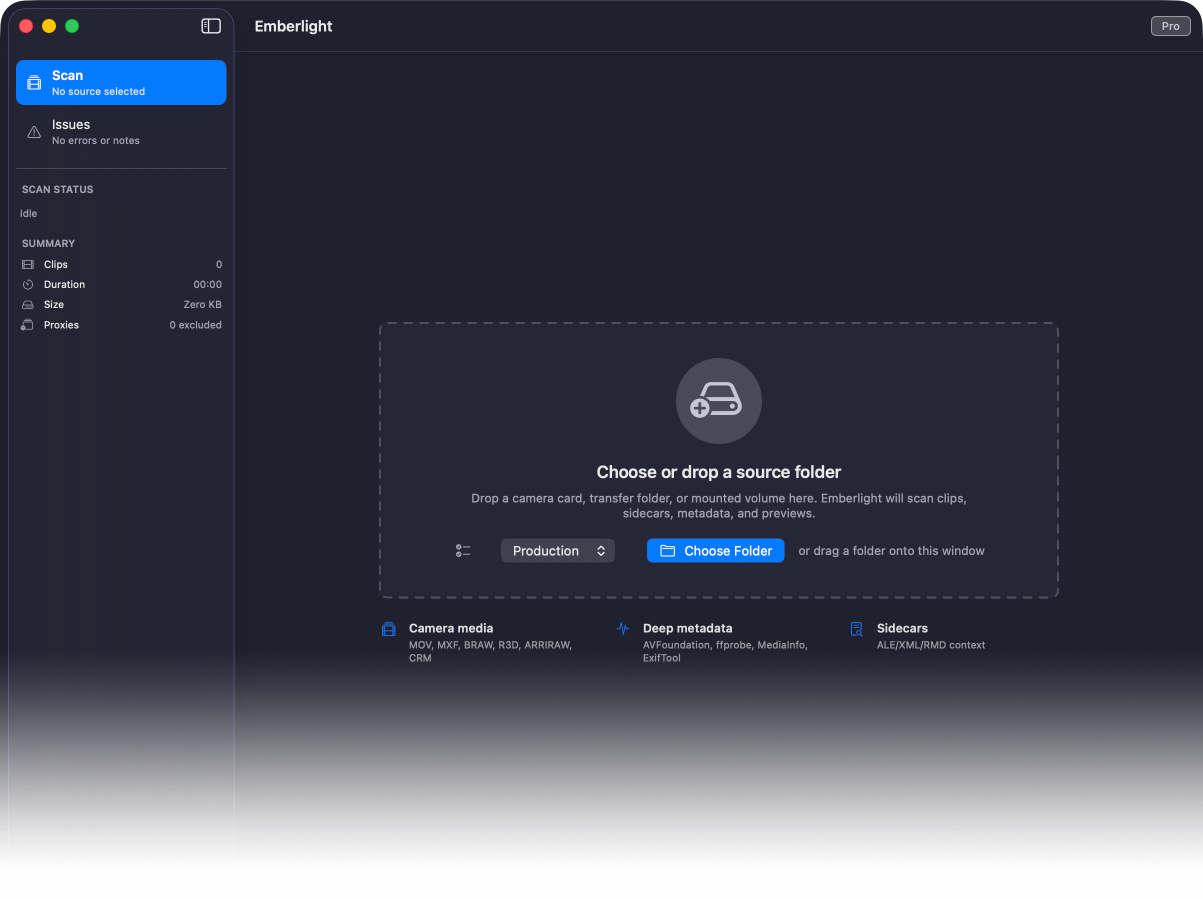Click the "Deep metadata" label
1203x899 pixels.
coord(688,629)
